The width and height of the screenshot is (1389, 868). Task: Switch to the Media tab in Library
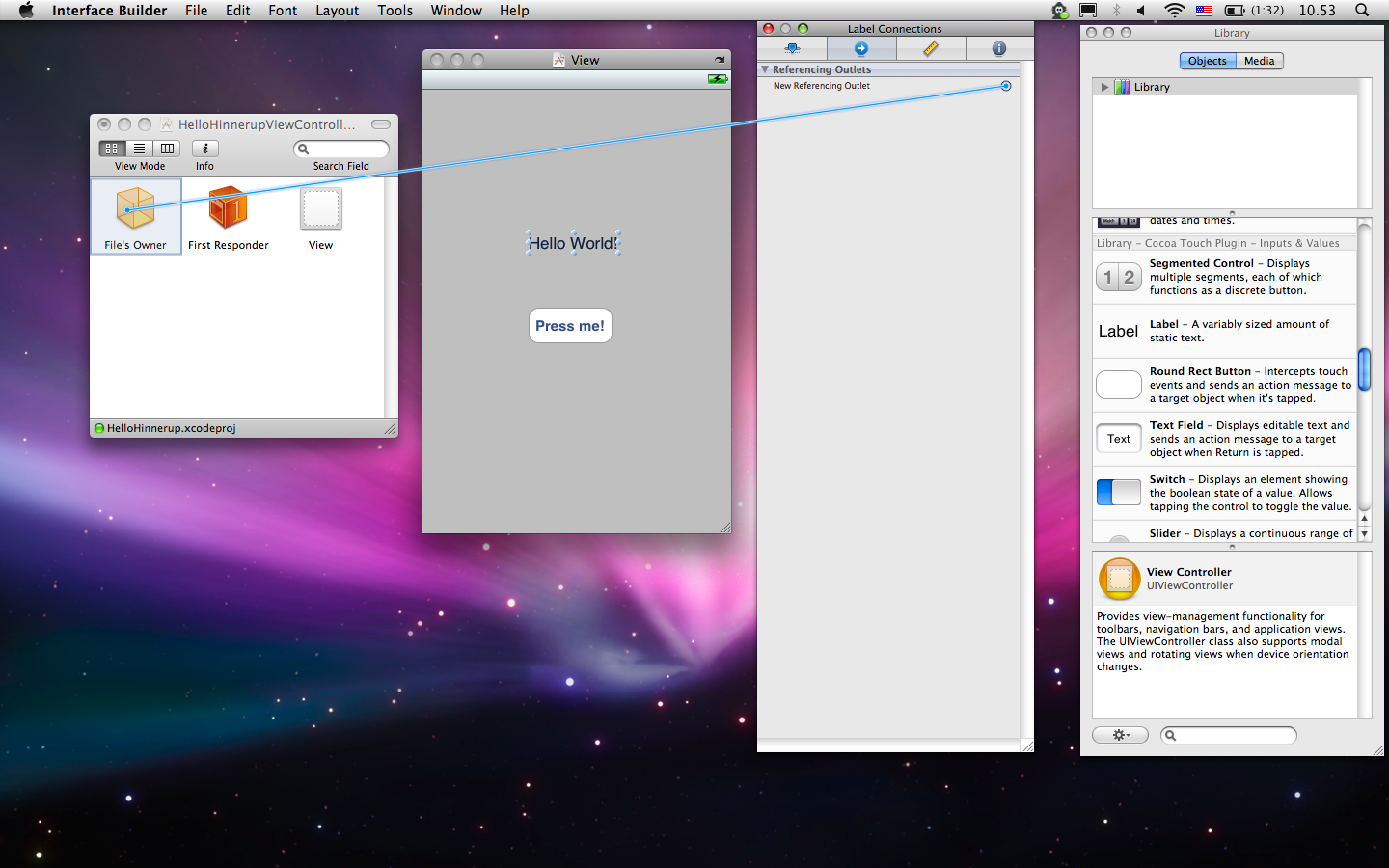(x=1260, y=61)
